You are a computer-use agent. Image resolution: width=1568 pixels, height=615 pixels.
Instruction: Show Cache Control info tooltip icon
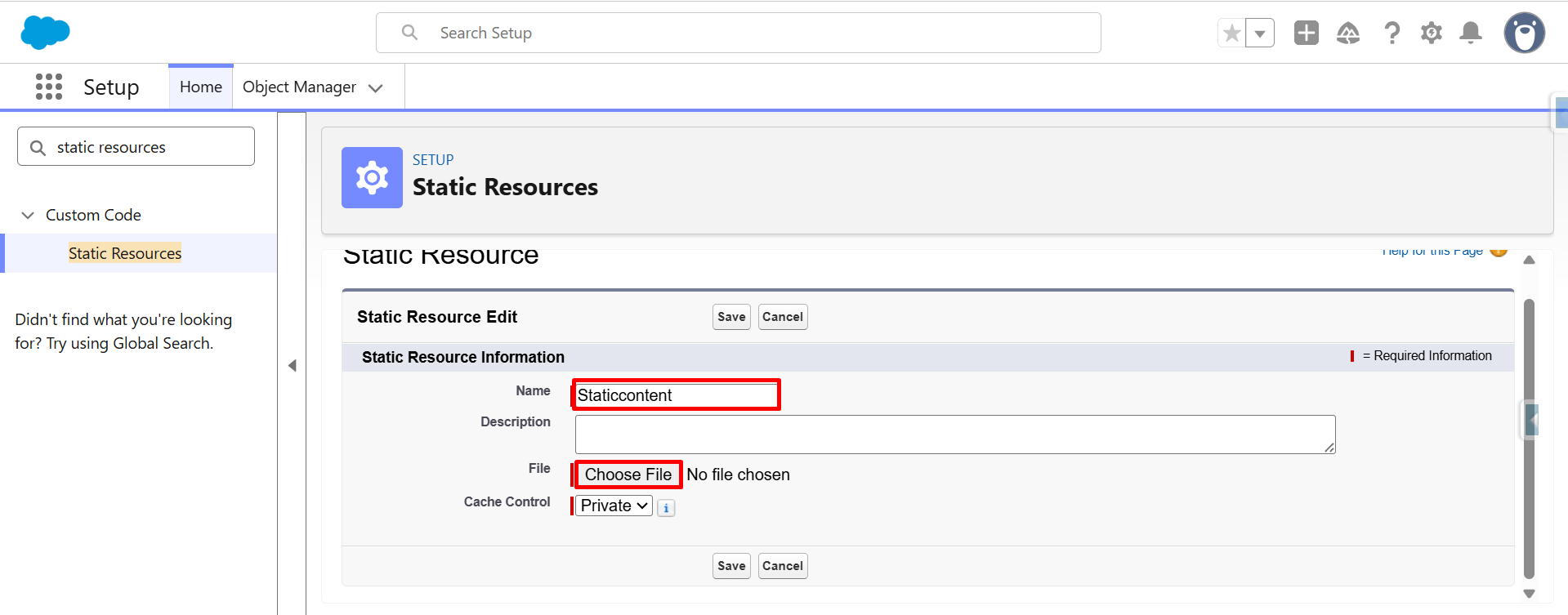click(x=666, y=508)
